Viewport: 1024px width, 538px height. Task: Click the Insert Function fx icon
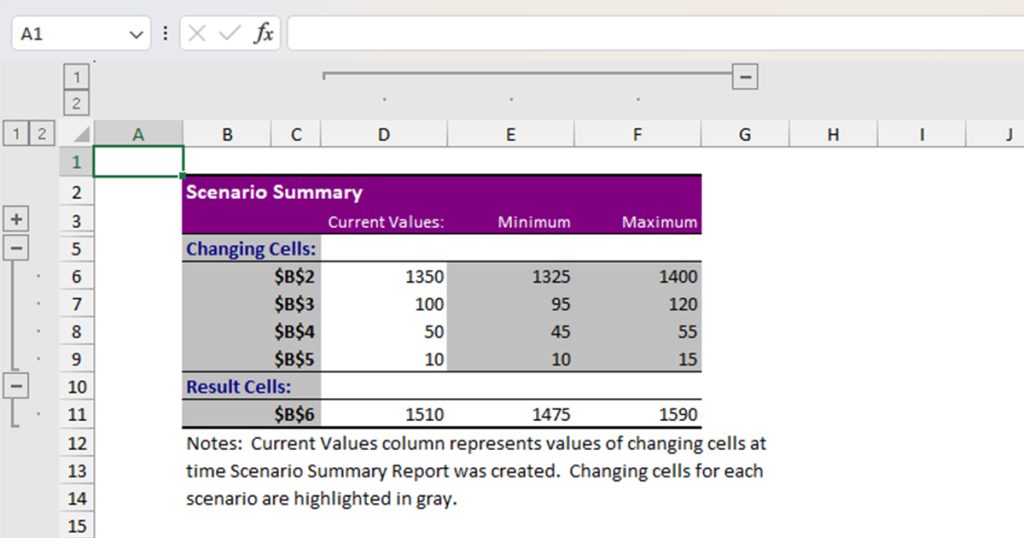click(263, 33)
